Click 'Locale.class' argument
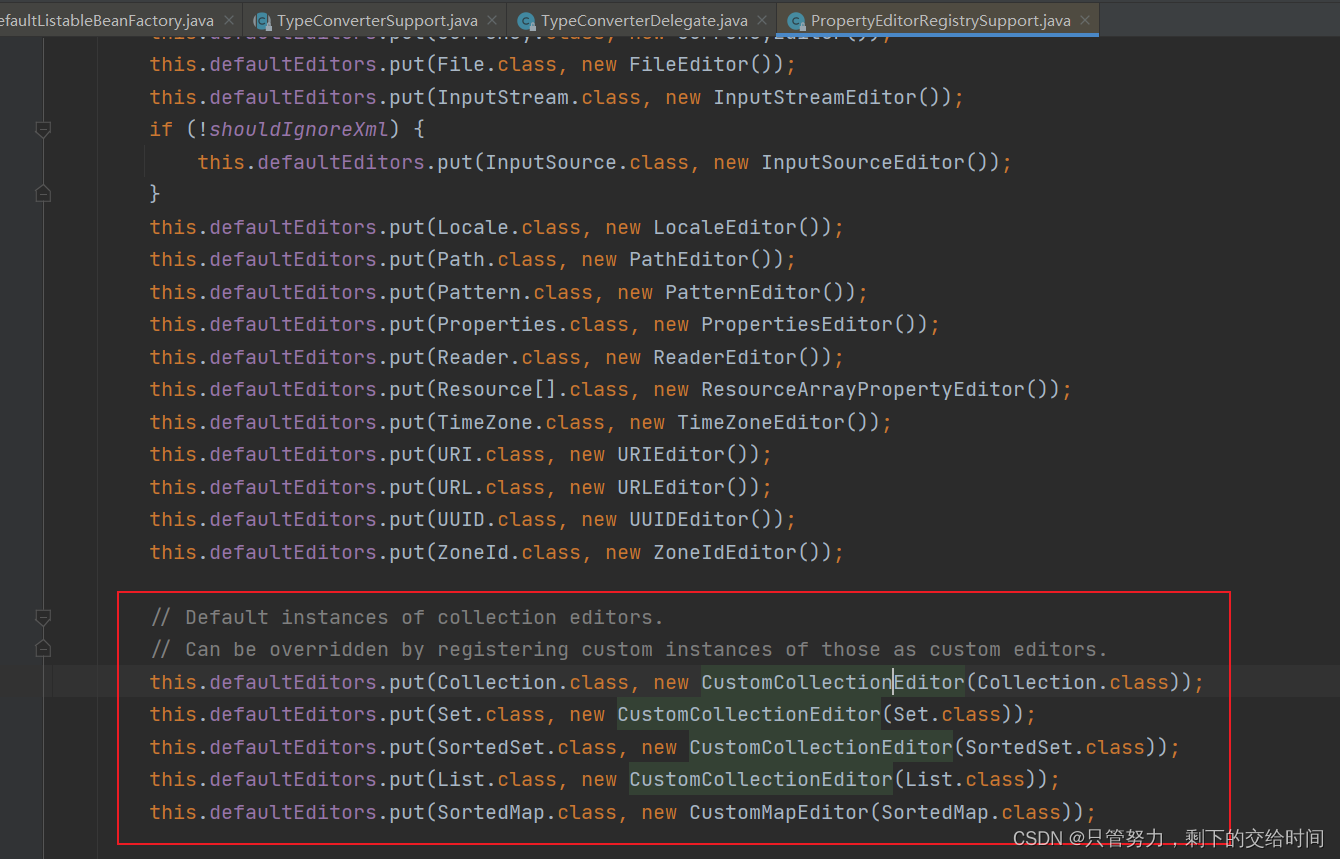The image size is (1340, 859). [x=509, y=227]
